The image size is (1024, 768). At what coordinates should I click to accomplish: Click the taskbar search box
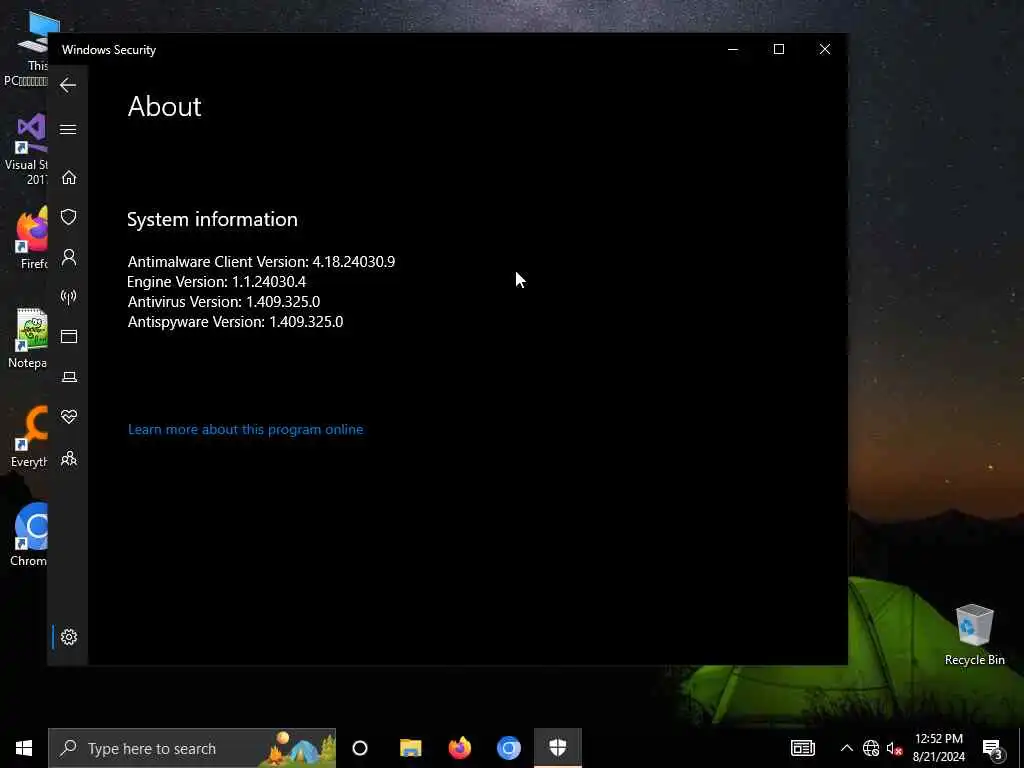coord(192,748)
